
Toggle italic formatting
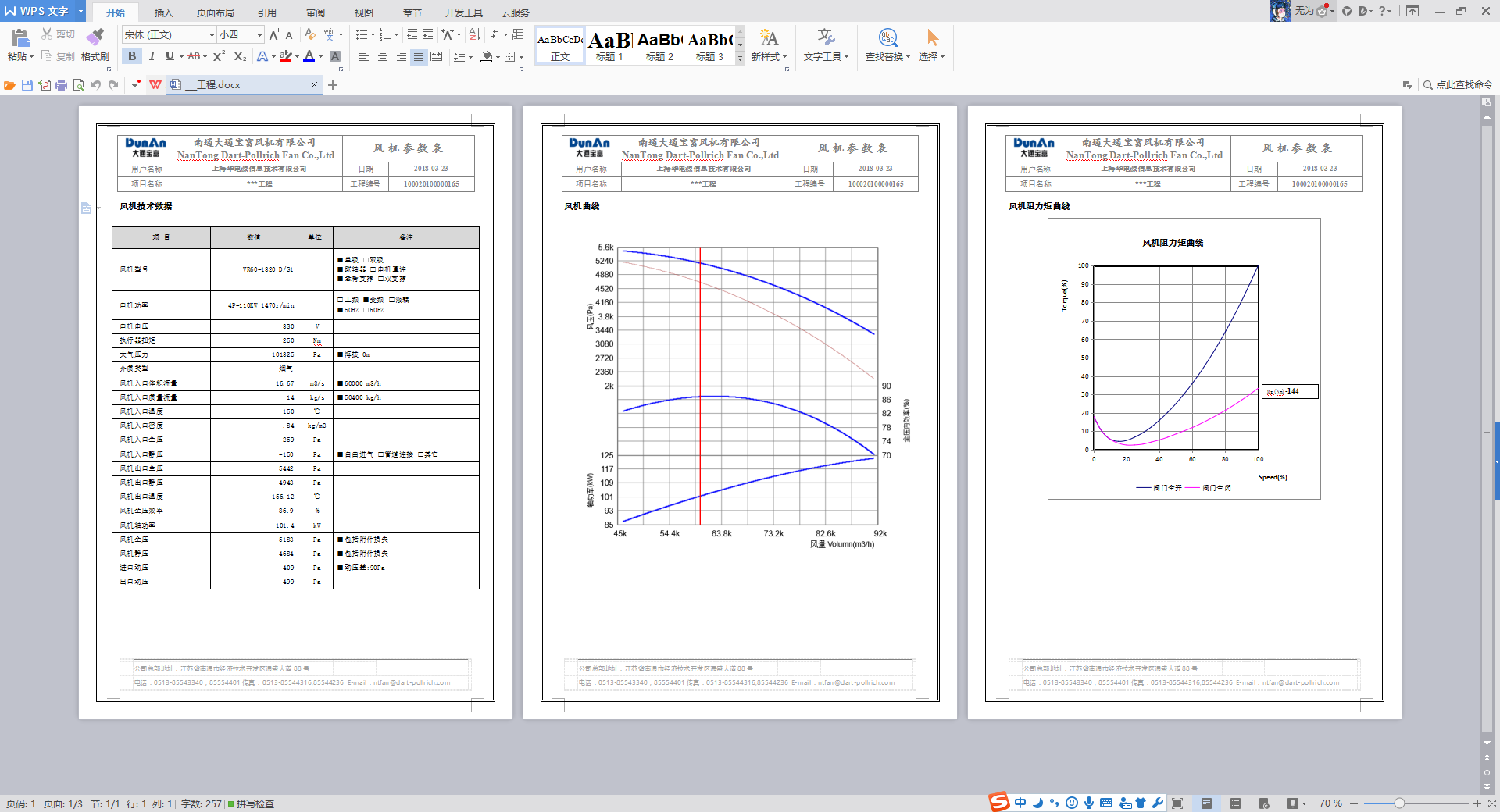click(152, 56)
